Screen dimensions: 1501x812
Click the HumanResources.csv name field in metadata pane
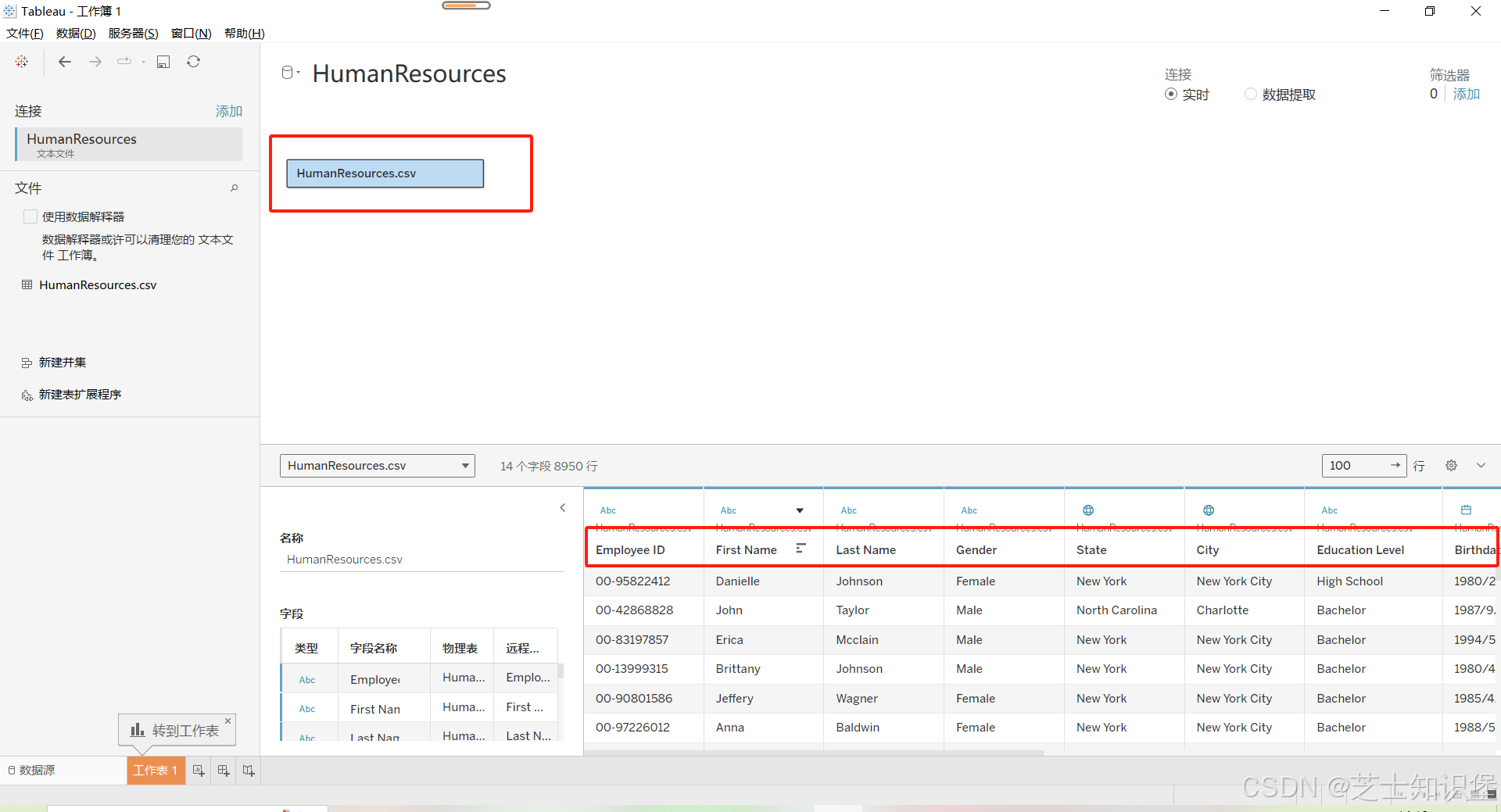pyautogui.click(x=421, y=560)
